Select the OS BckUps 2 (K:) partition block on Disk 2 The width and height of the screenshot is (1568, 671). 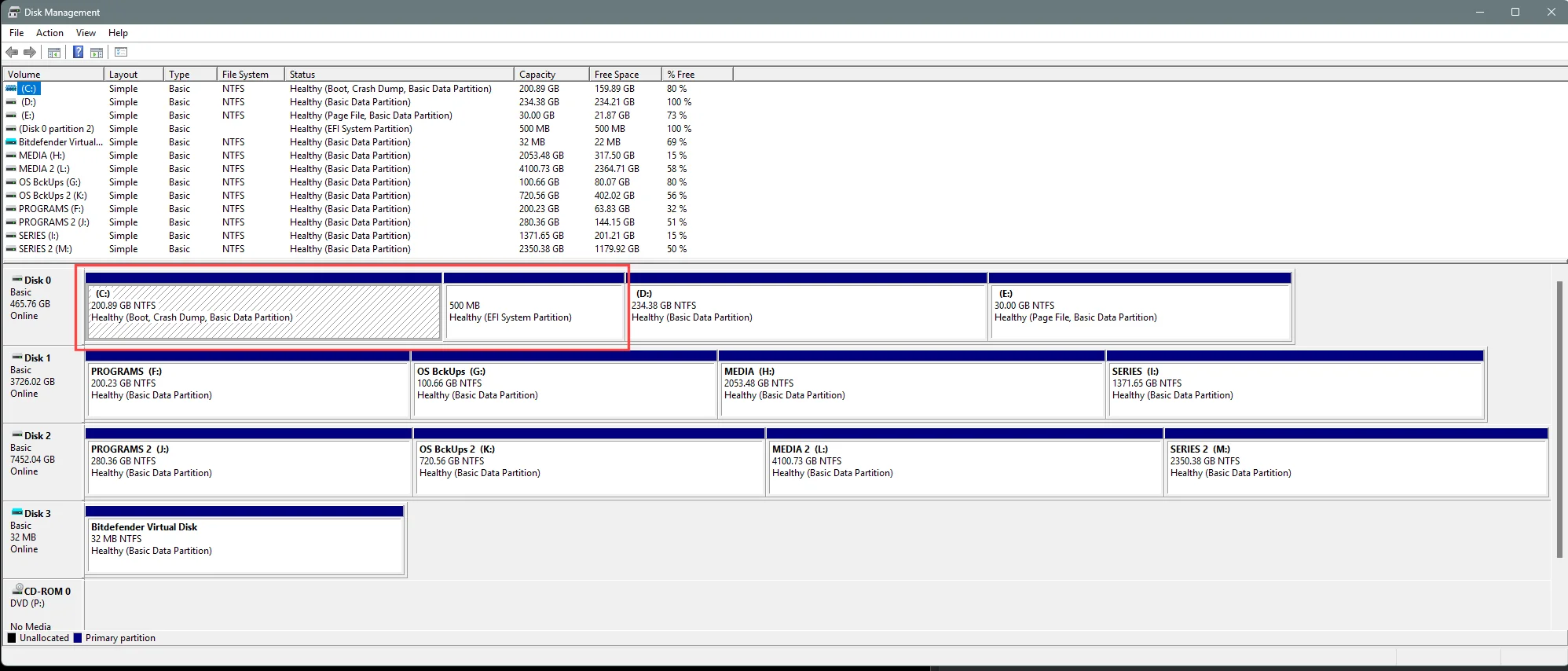[589, 462]
